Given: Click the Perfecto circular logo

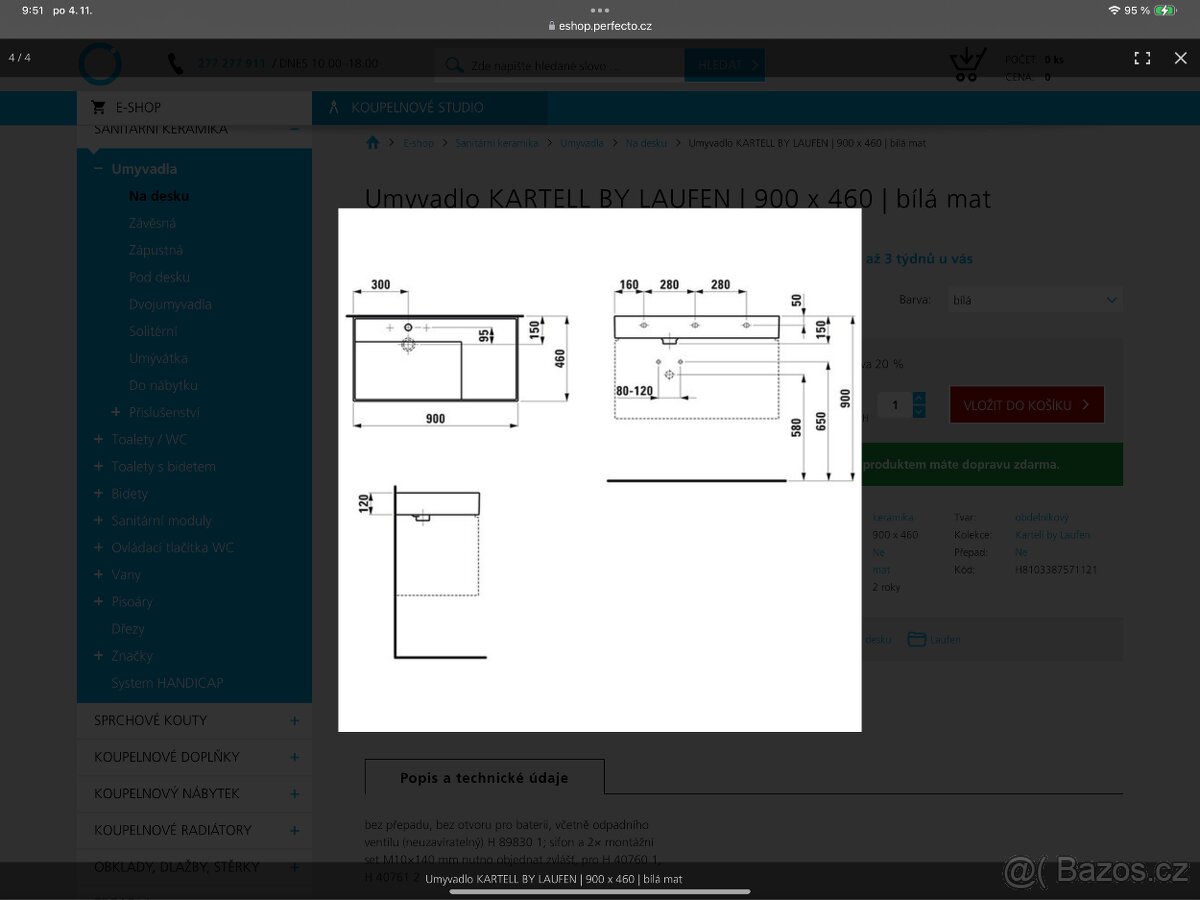Looking at the screenshot, I should coord(101,63).
